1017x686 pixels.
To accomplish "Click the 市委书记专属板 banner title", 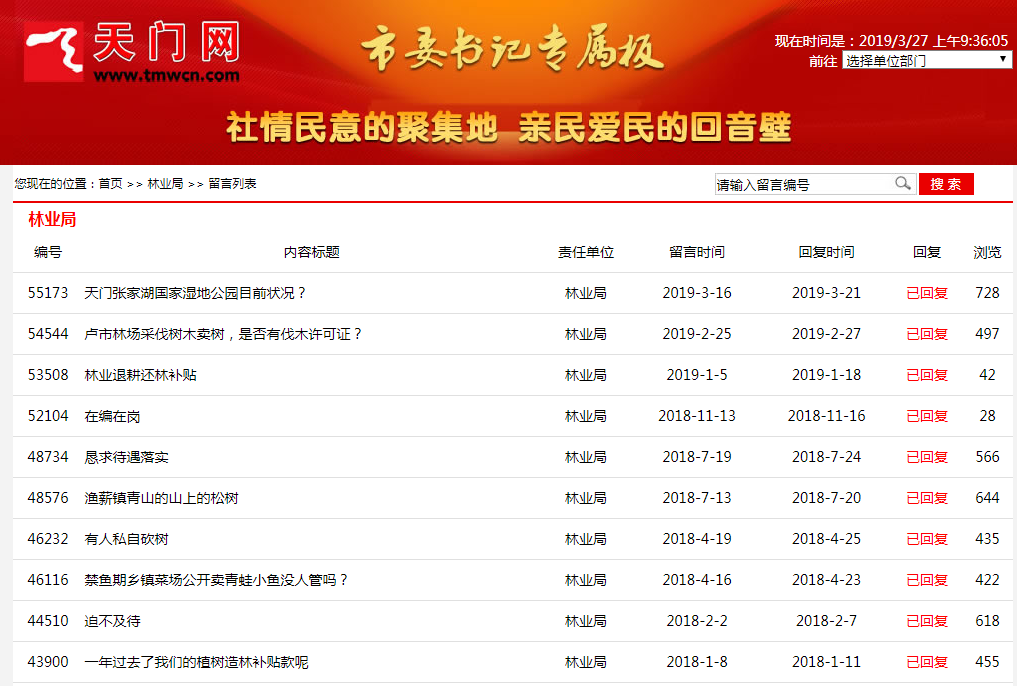I will pyautogui.click(x=510, y=50).
